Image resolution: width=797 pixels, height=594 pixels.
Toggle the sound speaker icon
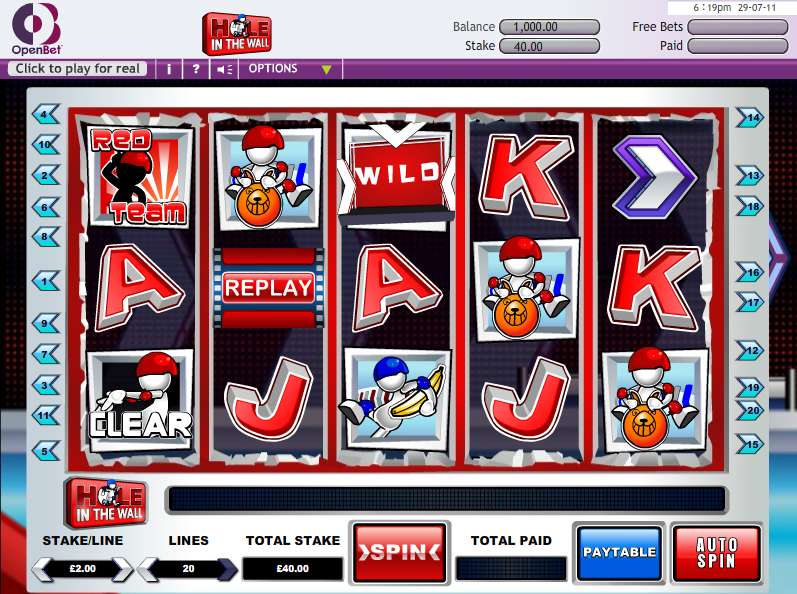224,69
